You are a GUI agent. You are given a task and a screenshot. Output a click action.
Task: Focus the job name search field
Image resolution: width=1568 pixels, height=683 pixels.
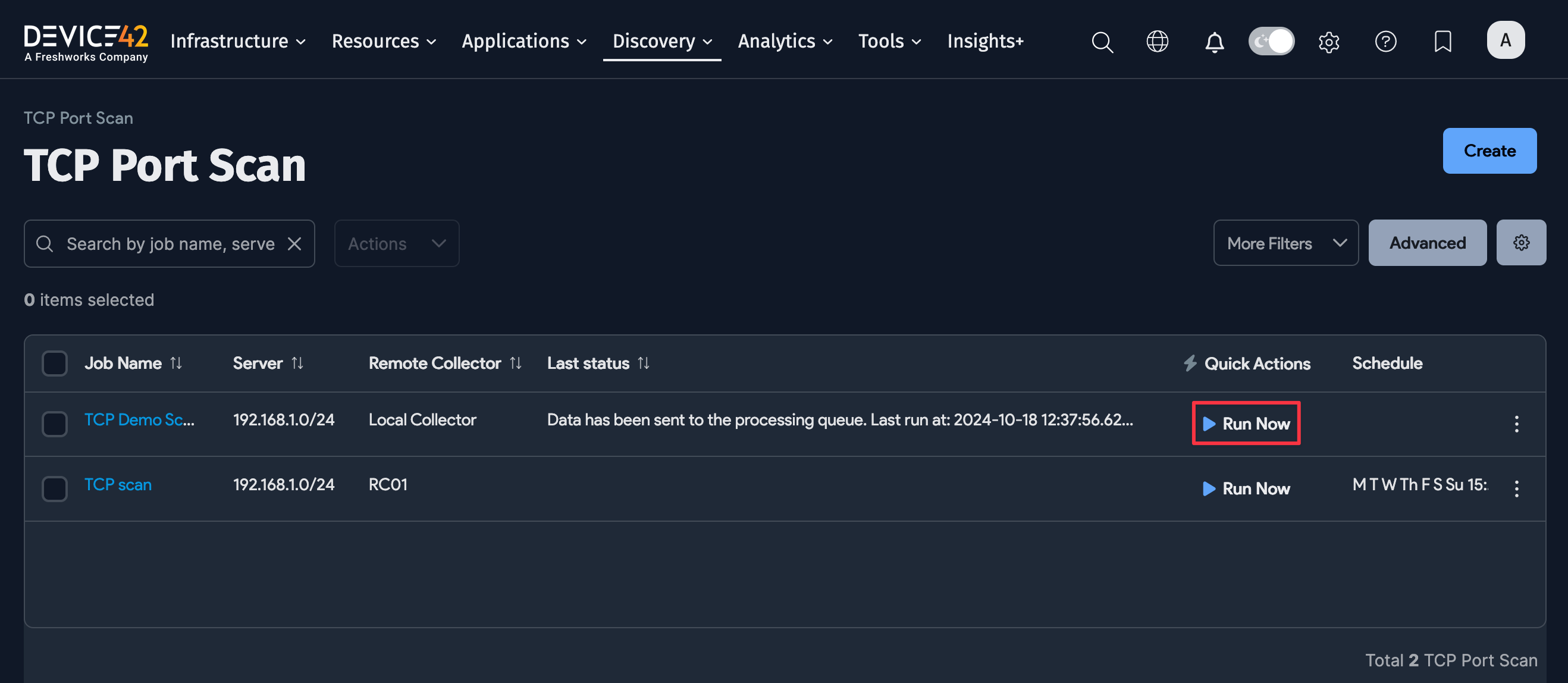click(x=170, y=243)
